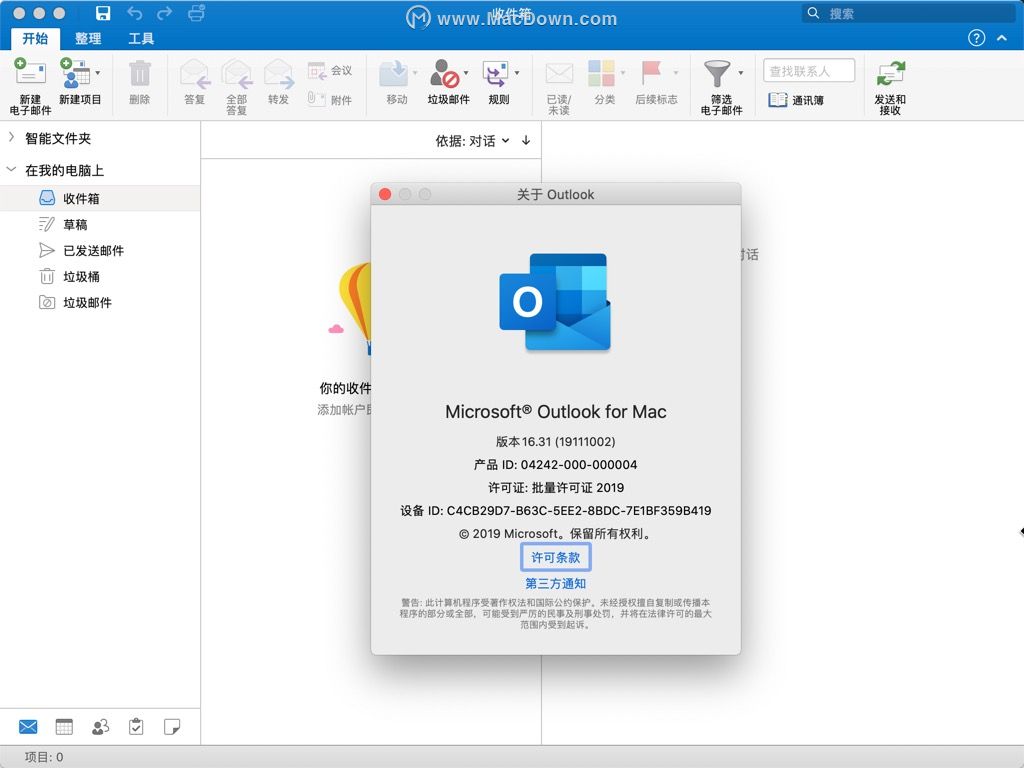Click the 查找联系人 search contacts field
The width and height of the screenshot is (1024, 768).
click(809, 71)
